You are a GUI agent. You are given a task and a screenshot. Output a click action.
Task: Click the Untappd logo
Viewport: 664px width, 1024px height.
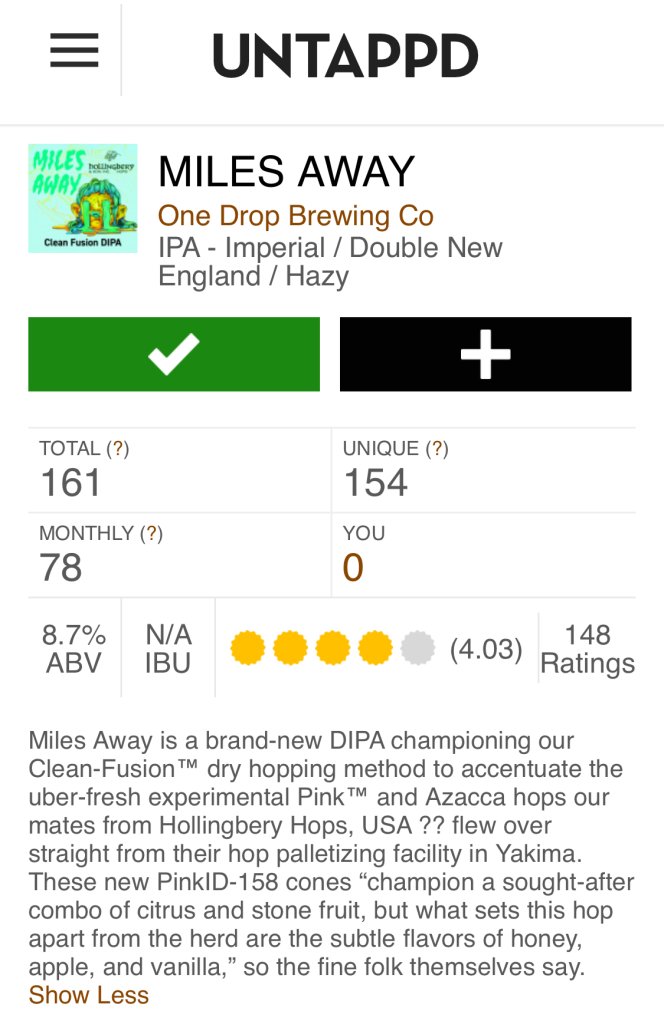(x=345, y=56)
